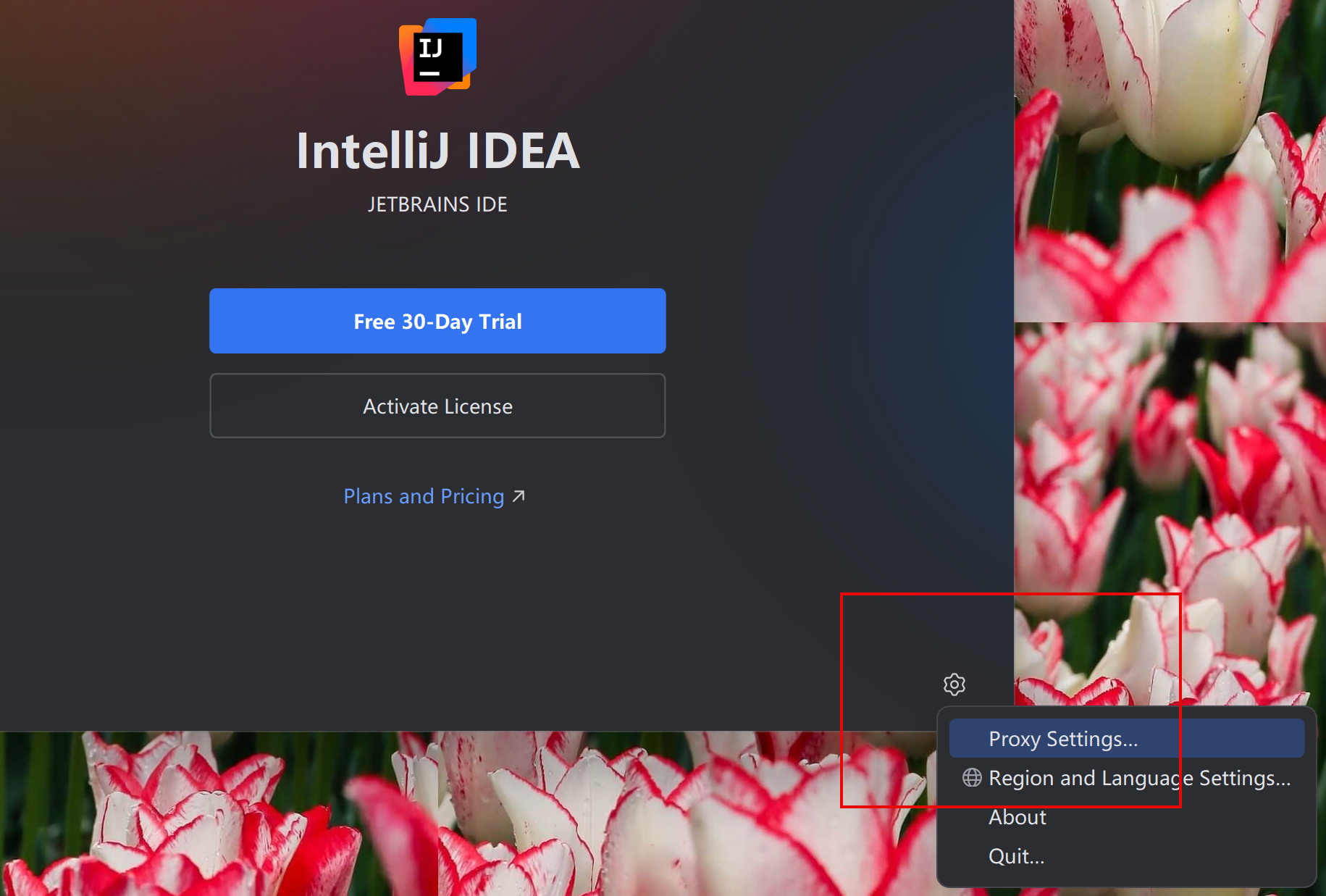
Task: Click the external-link arrow after Plans and Pricing
Action: pos(519,496)
